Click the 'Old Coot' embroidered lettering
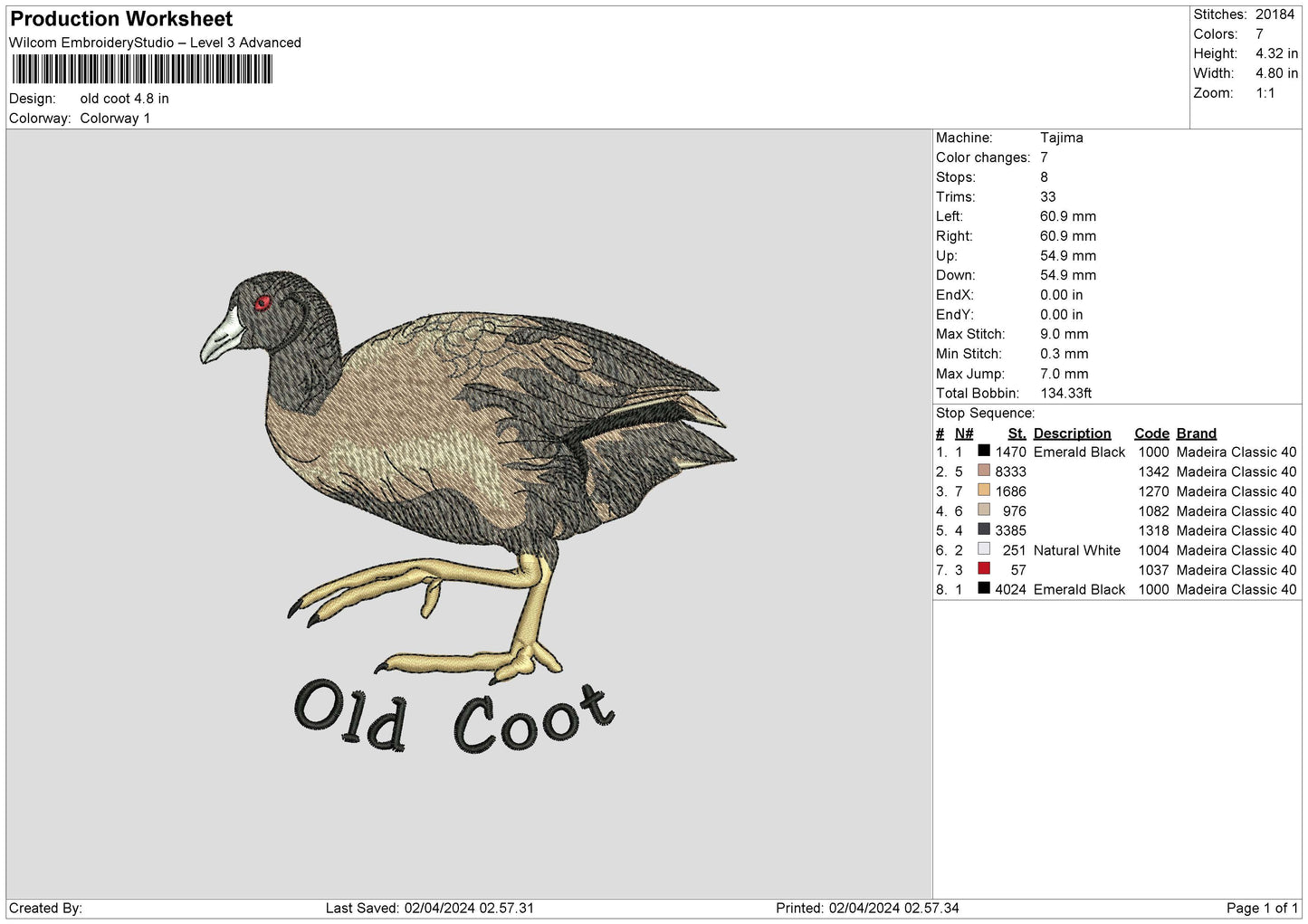 [455, 719]
